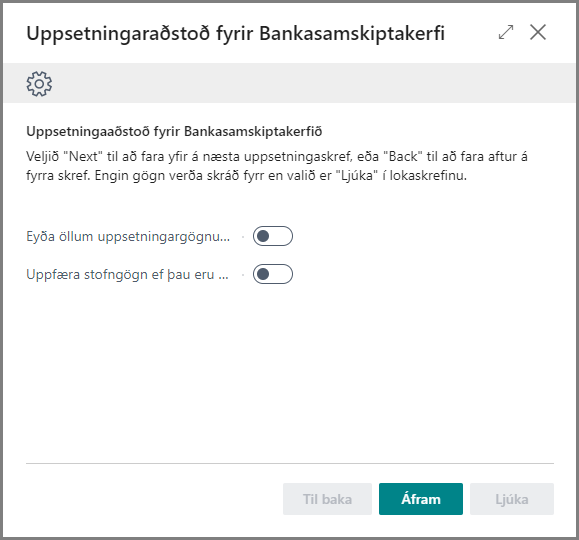
Task: Select the Uppfæra stofngögn ef þau eru label
Action: point(127,275)
